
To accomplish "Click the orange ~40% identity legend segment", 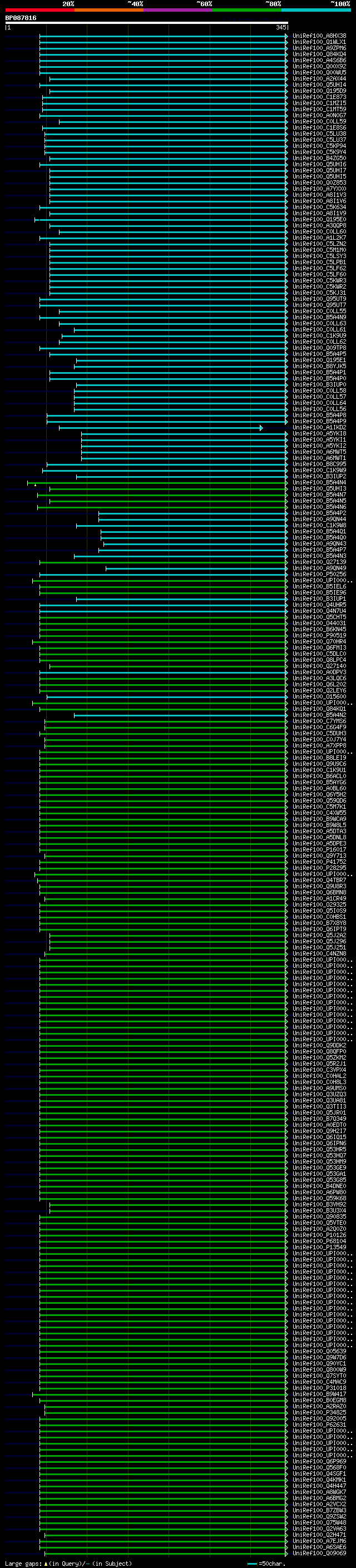I will click(109, 10).
